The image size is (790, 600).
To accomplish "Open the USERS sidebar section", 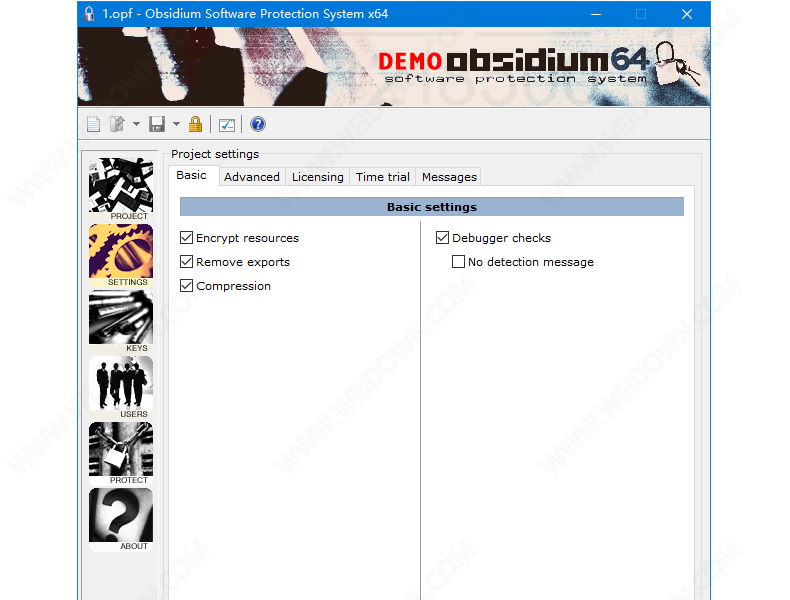I will pyautogui.click(x=121, y=387).
